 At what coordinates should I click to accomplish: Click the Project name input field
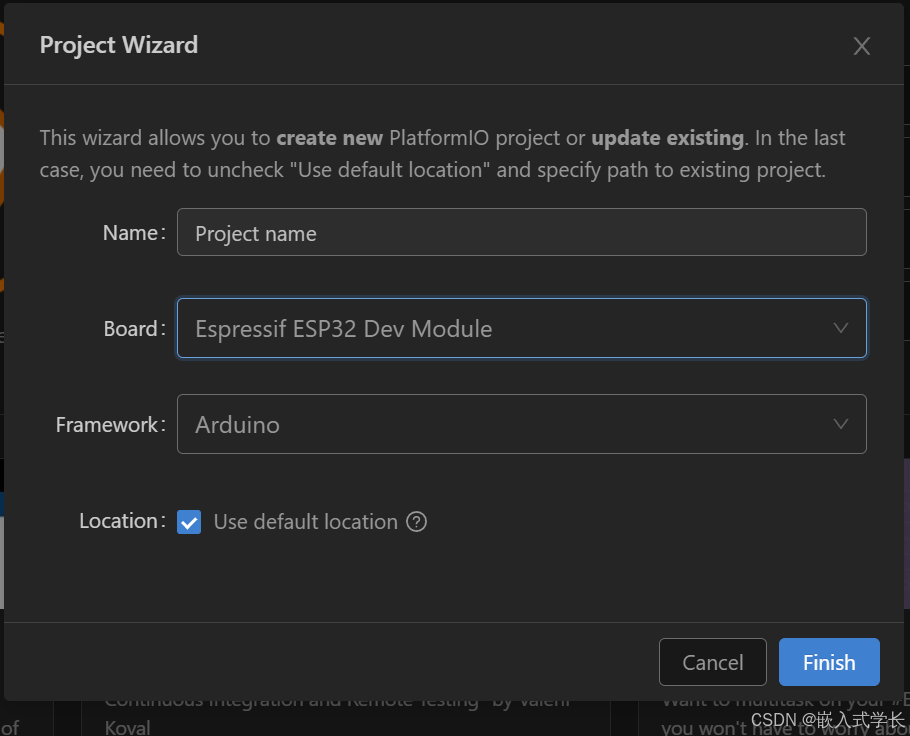click(x=521, y=232)
